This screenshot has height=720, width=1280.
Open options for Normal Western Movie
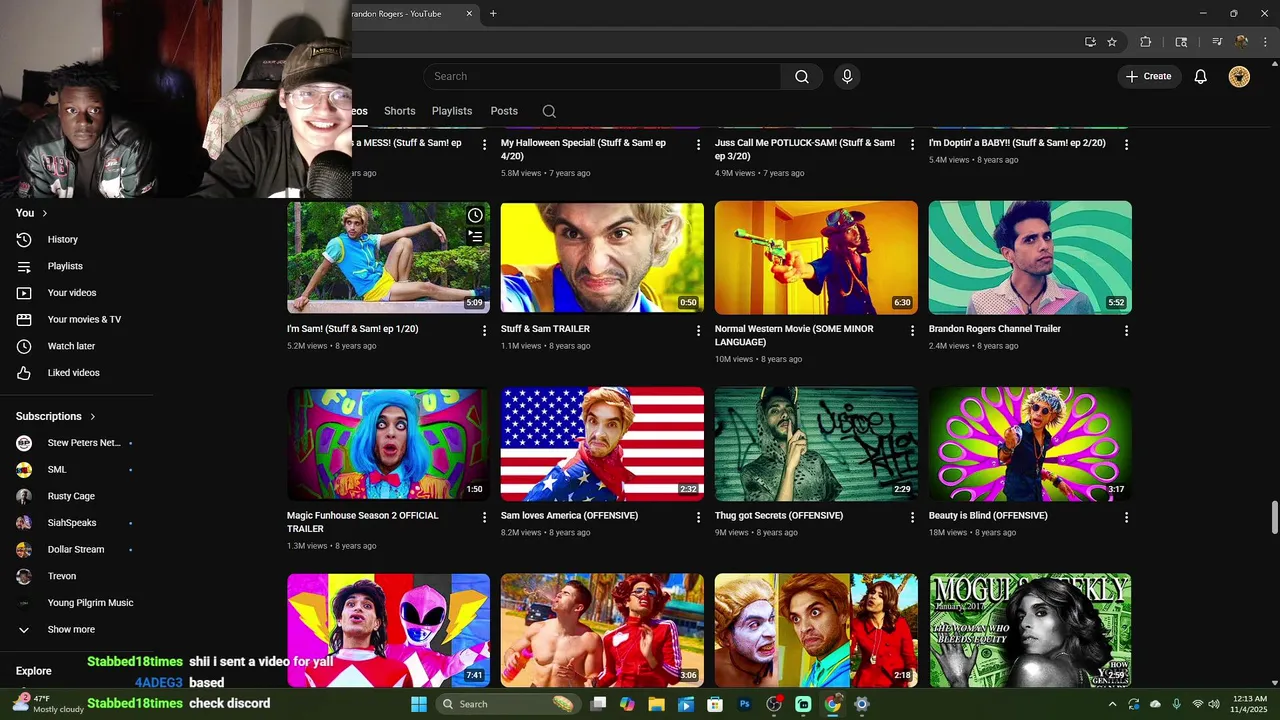tap(912, 331)
